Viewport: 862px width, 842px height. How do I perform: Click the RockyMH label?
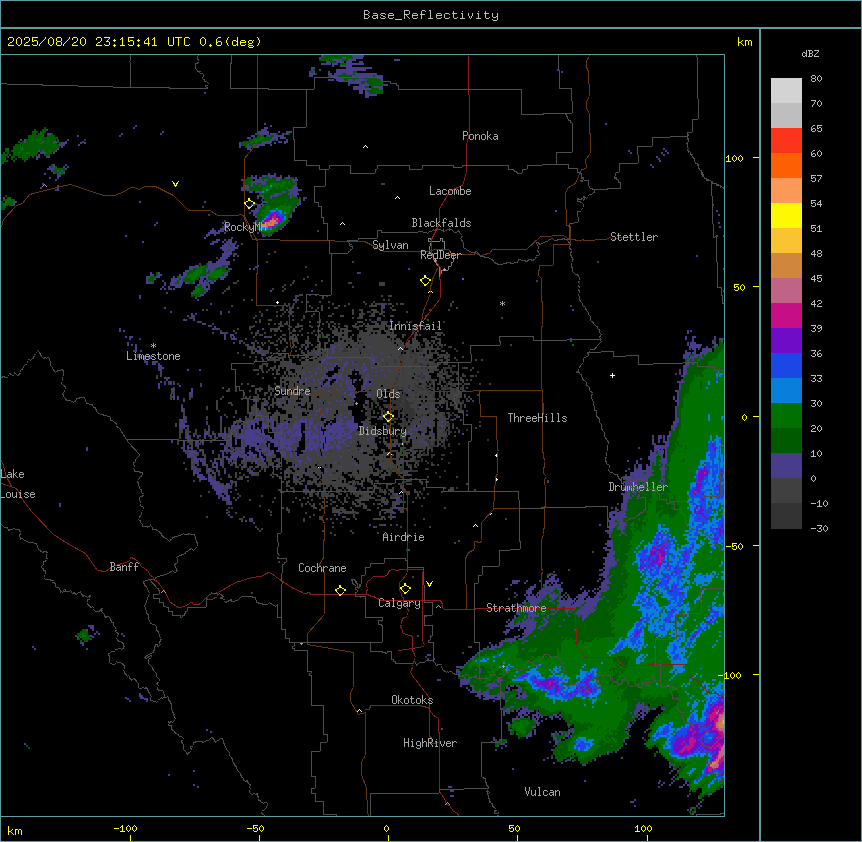(x=246, y=227)
